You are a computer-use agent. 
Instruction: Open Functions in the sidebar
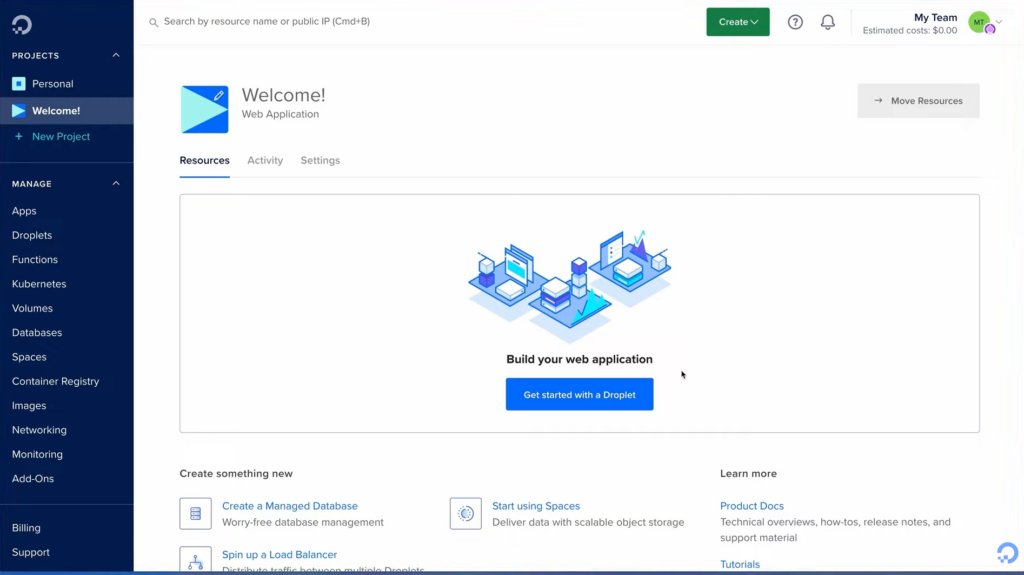click(x=35, y=259)
